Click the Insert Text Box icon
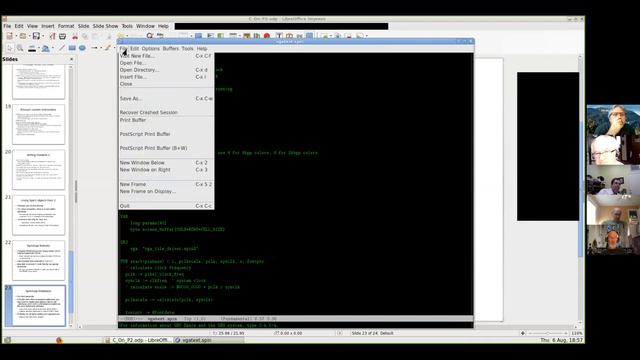Viewport: 640px width, 360px height. (279, 36)
